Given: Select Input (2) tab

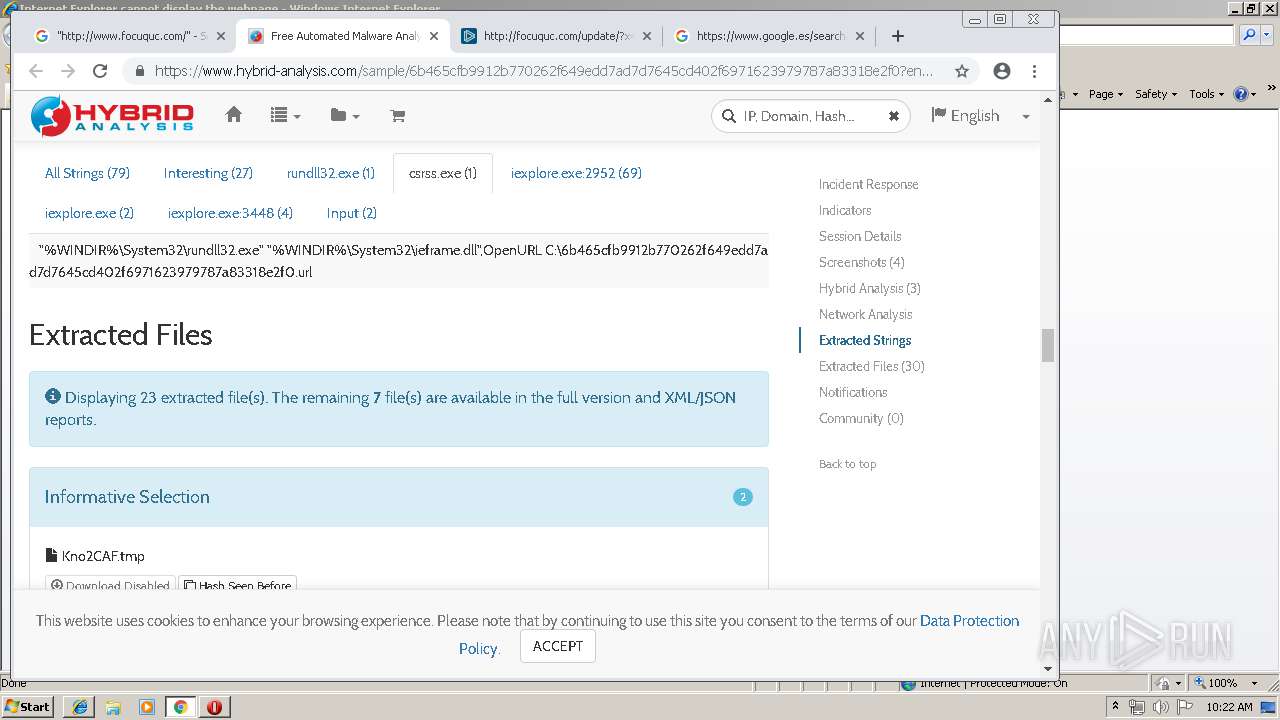Looking at the screenshot, I should coord(352,213).
